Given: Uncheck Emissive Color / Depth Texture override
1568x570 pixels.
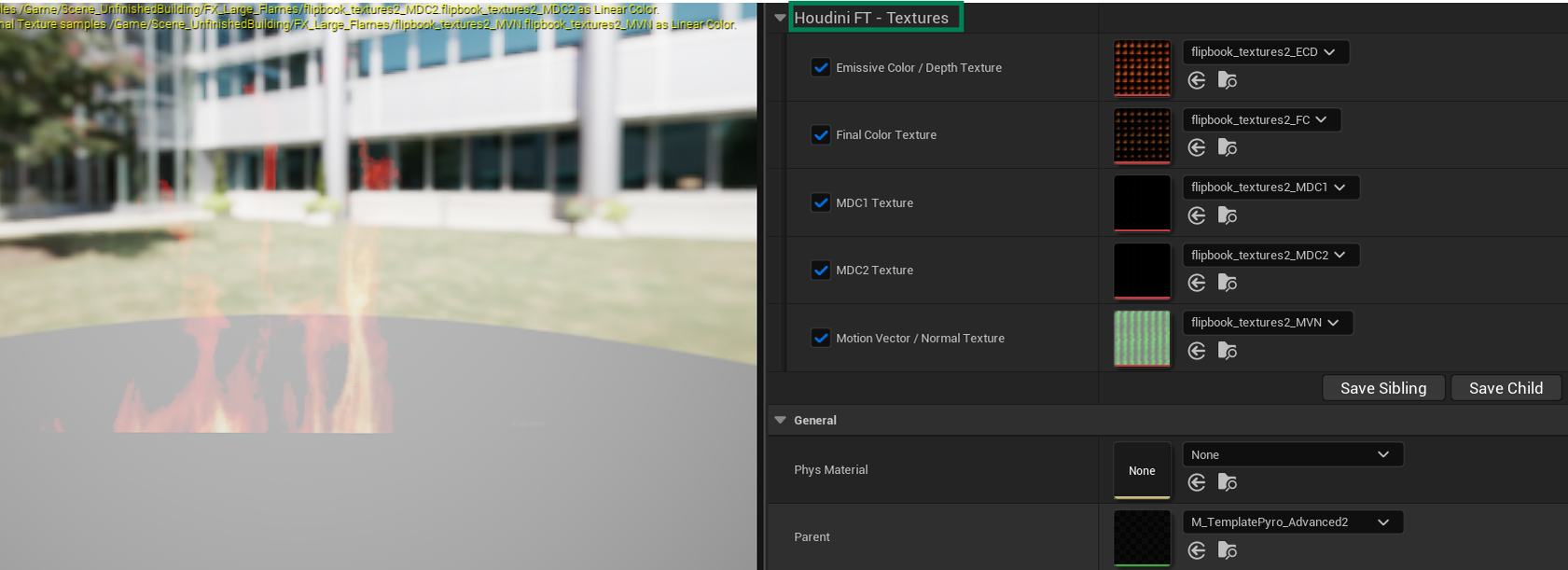Looking at the screenshot, I should pos(821,67).
